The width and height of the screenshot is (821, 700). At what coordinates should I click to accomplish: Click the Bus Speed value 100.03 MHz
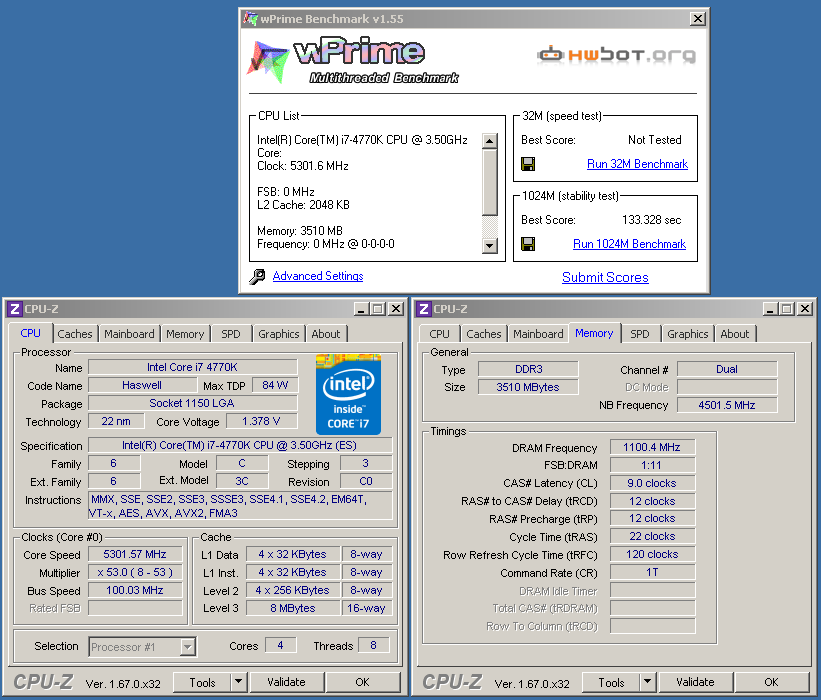[x=135, y=590]
